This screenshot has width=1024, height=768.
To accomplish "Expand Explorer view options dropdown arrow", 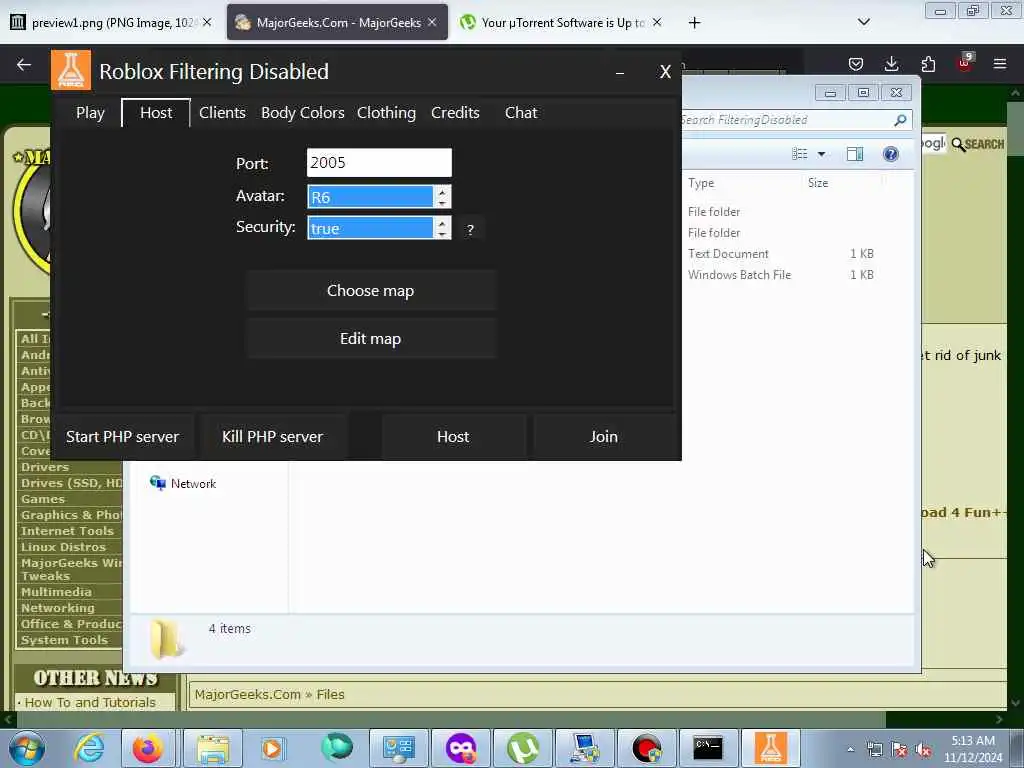I will (x=822, y=154).
